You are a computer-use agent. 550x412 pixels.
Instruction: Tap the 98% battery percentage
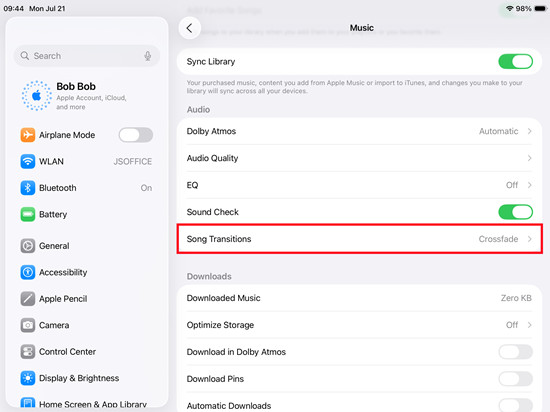523,8
